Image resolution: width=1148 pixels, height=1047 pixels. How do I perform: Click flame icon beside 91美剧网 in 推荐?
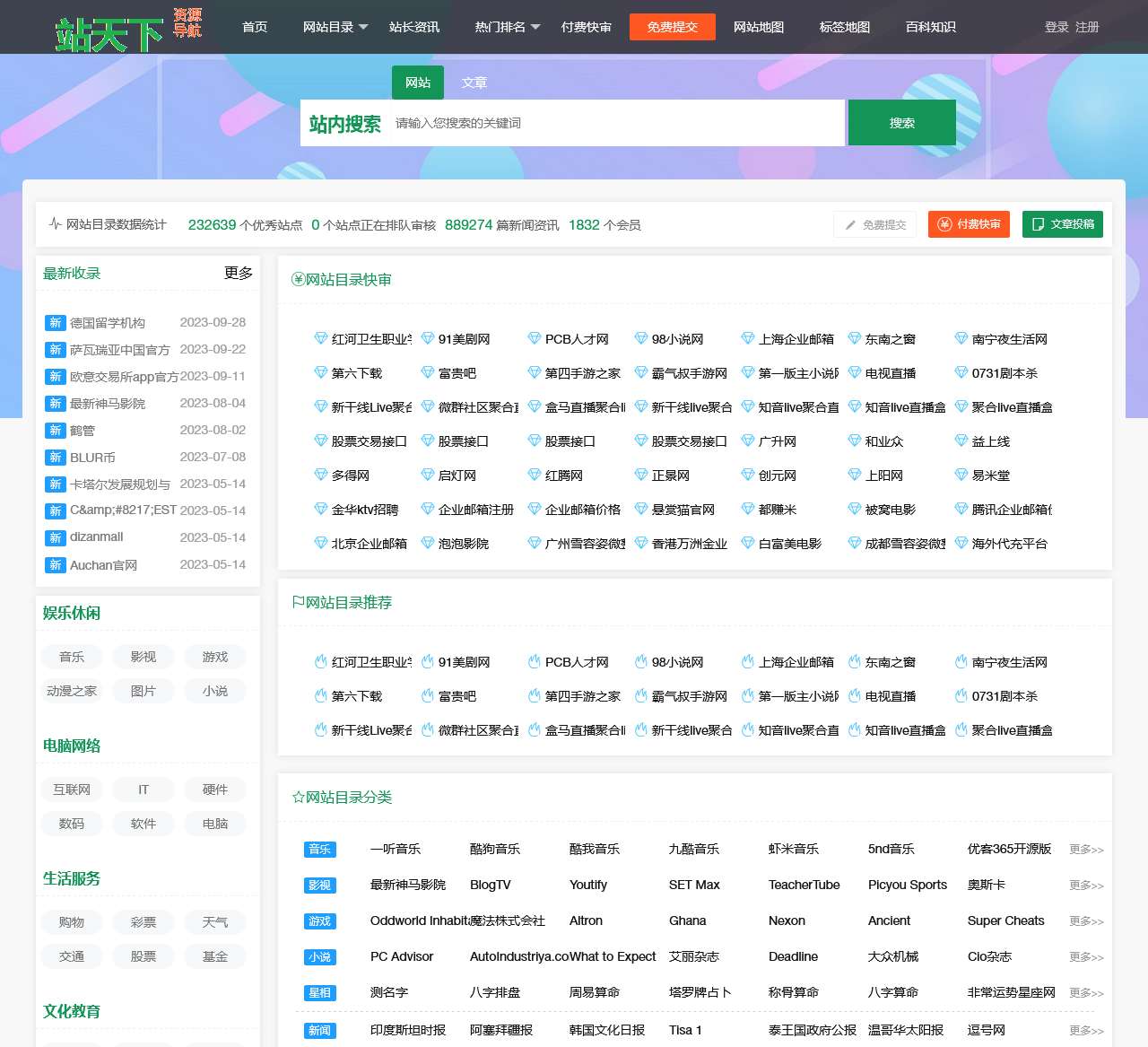click(x=428, y=662)
